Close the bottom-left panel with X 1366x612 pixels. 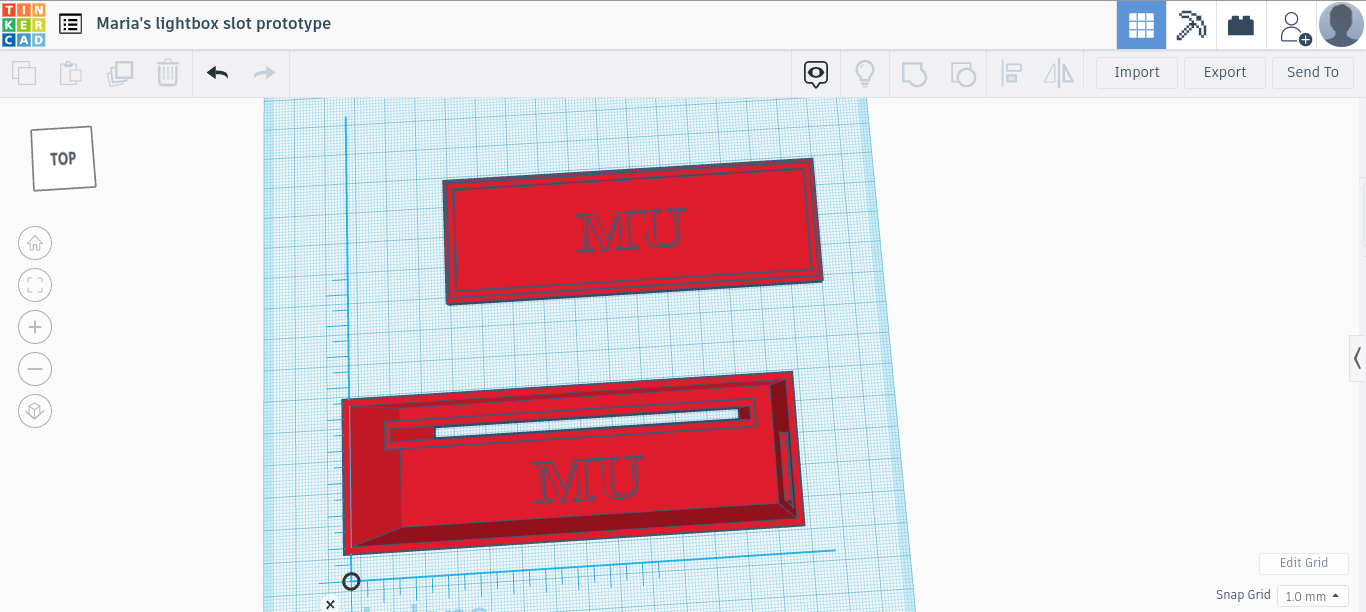click(330, 604)
